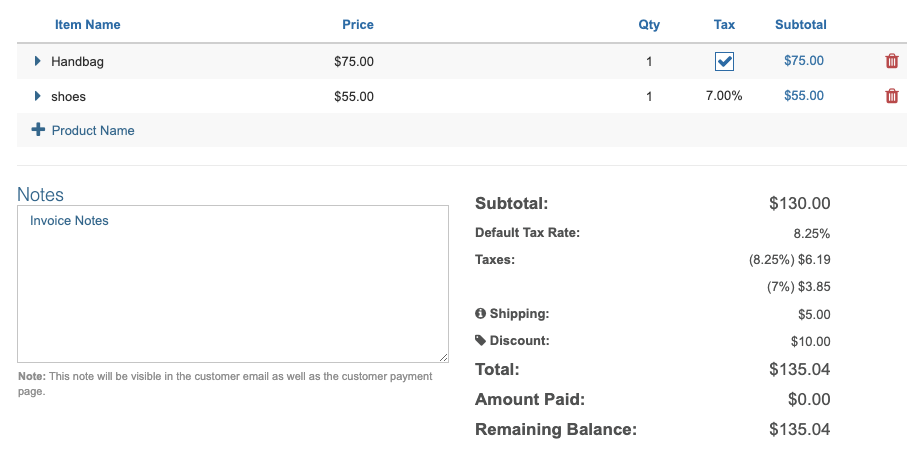Open the shoes $55.00 subtotal link
The width and height of the screenshot is (922, 476).
(804, 96)
